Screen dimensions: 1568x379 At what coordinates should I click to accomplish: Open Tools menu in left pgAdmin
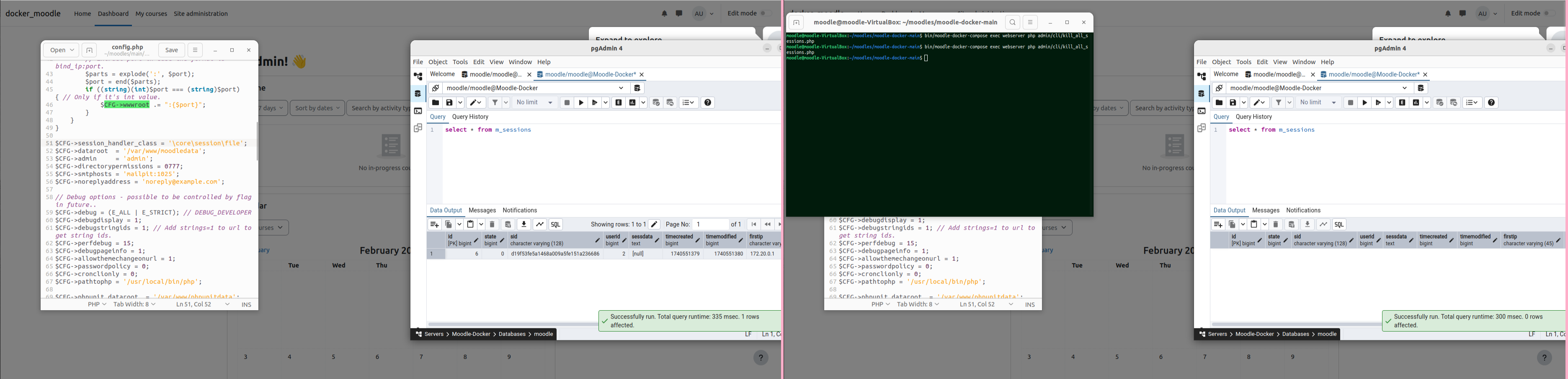coord(460,62)
